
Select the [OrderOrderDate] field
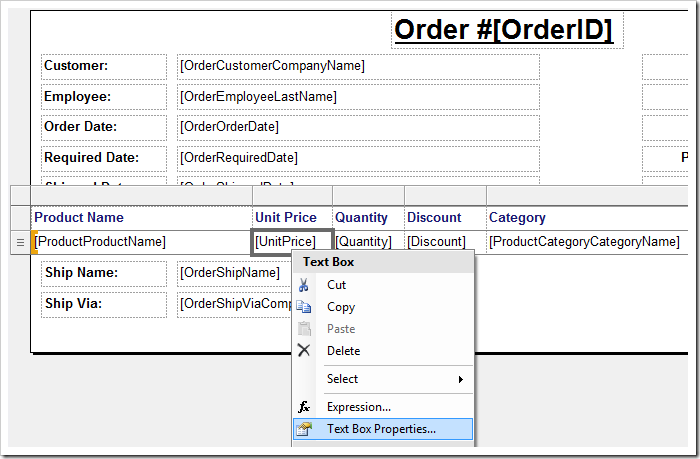tap(358, 127)
